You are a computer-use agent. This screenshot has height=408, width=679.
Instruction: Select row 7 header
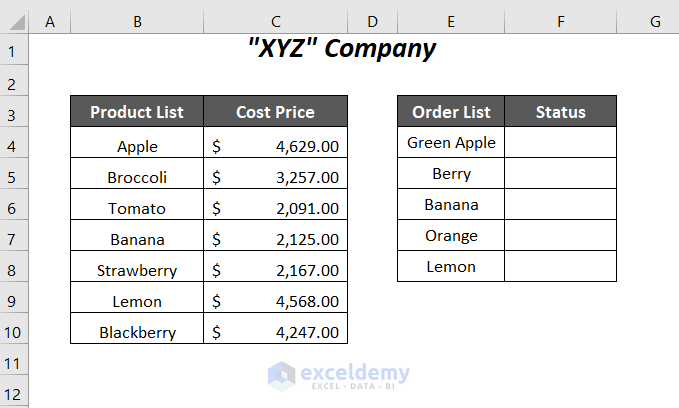point(15,239)
